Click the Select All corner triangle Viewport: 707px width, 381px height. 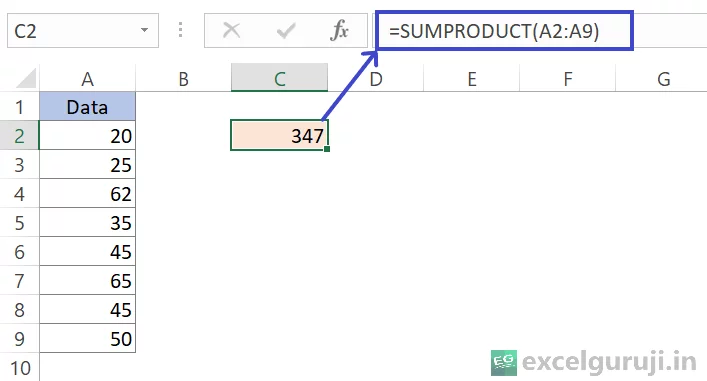point(26,78)
